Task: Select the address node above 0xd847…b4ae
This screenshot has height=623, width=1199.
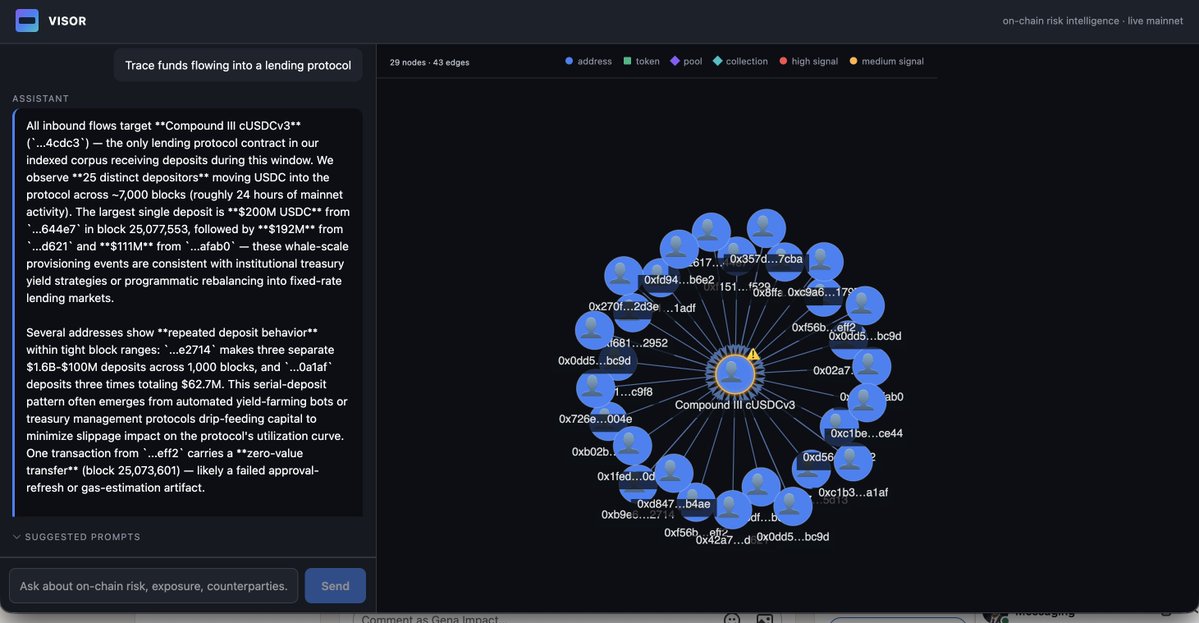Action: point(674,473)
